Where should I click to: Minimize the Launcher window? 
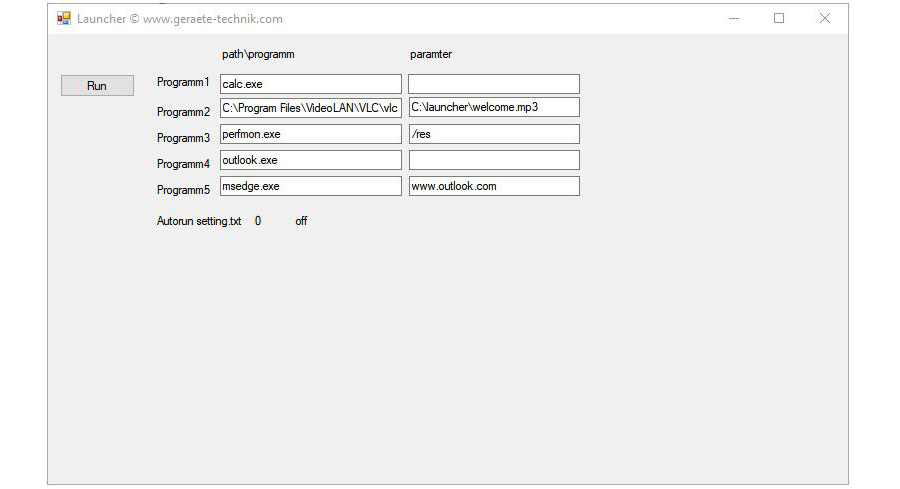point(734,18)
